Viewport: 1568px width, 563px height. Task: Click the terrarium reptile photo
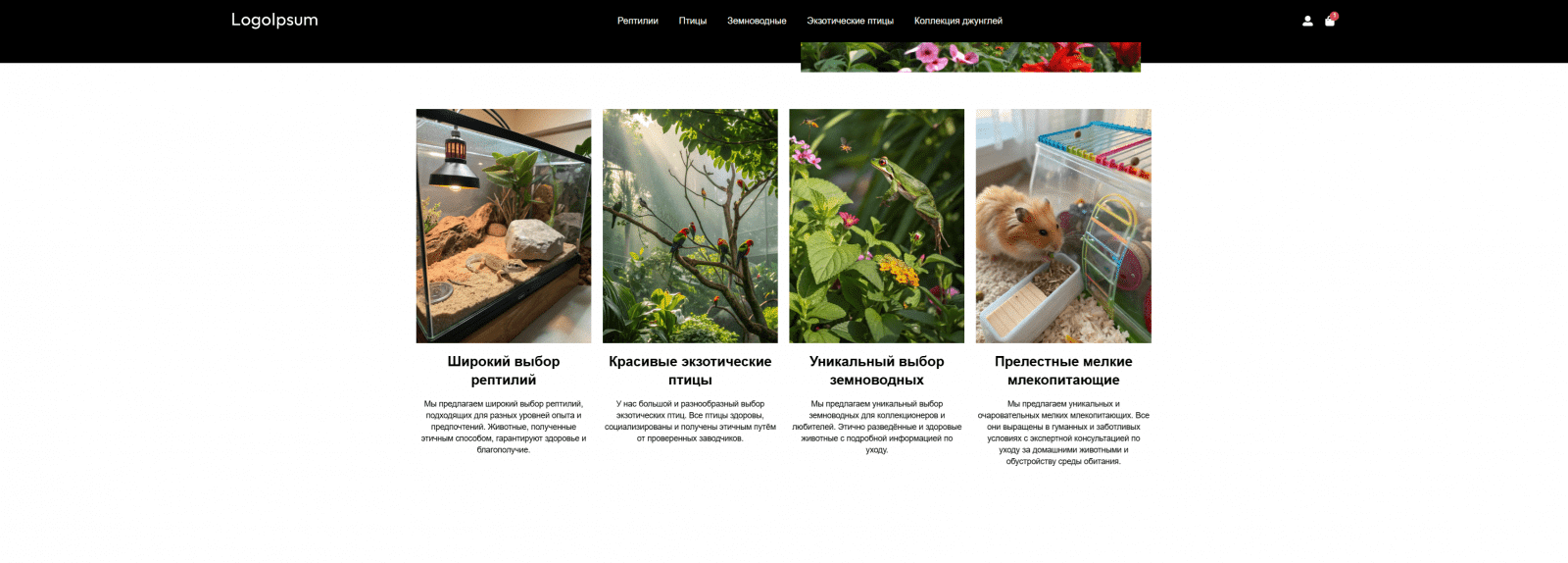(x=504, y=226)
